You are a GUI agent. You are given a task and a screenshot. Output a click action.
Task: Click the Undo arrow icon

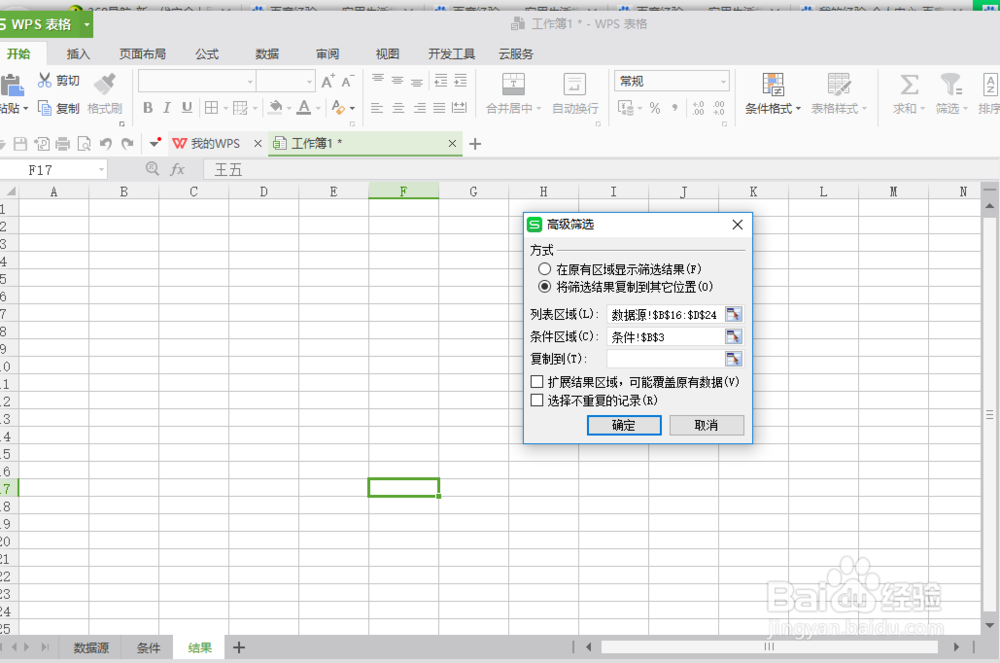106,144
